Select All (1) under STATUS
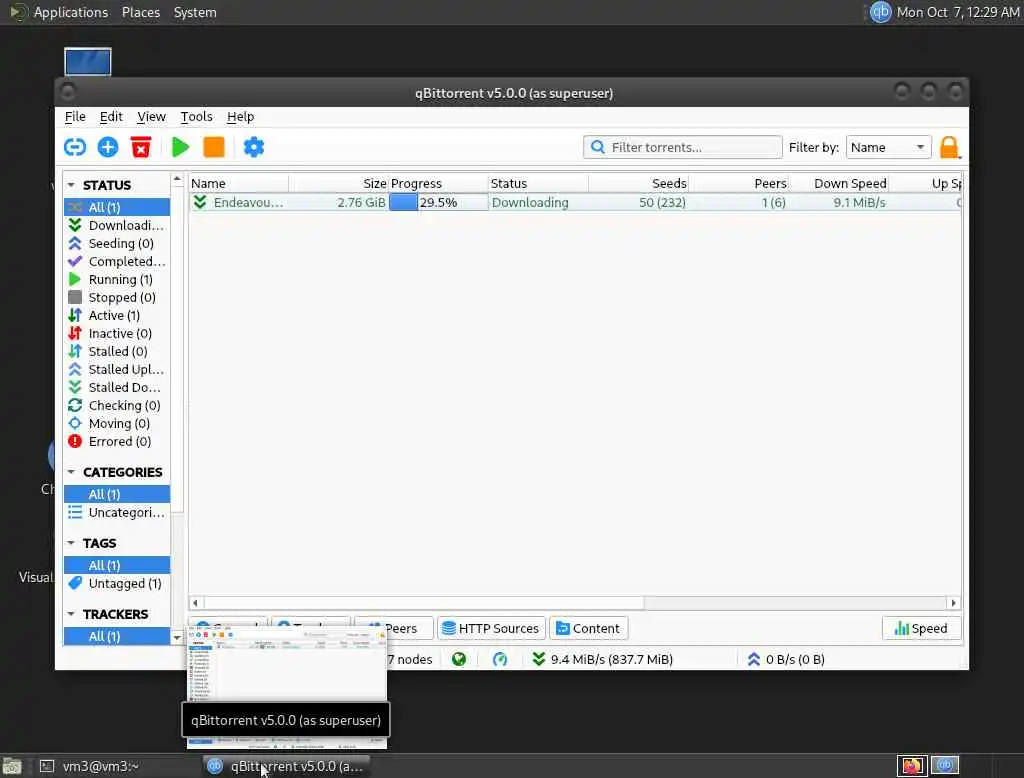1024x778 pixels. [x=117, y=207]
